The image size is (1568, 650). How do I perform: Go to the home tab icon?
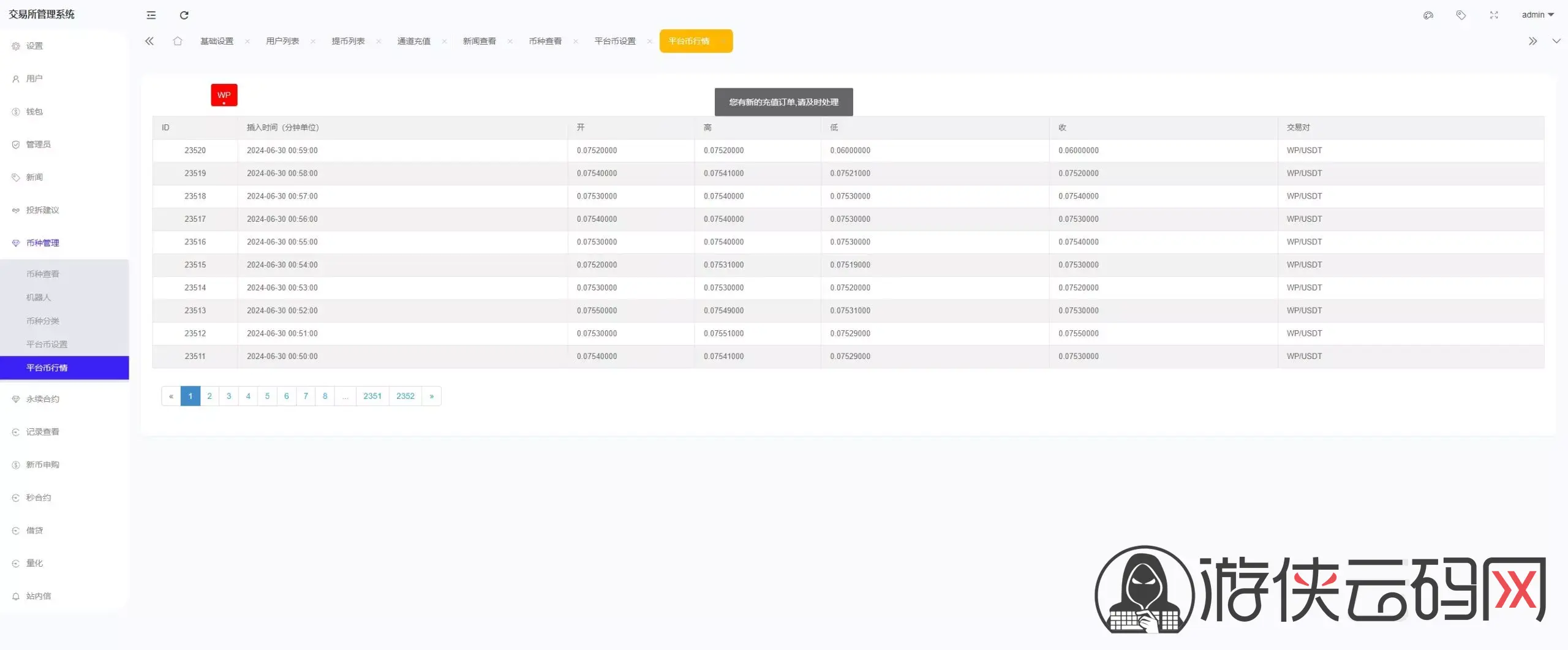coord(178,41)
